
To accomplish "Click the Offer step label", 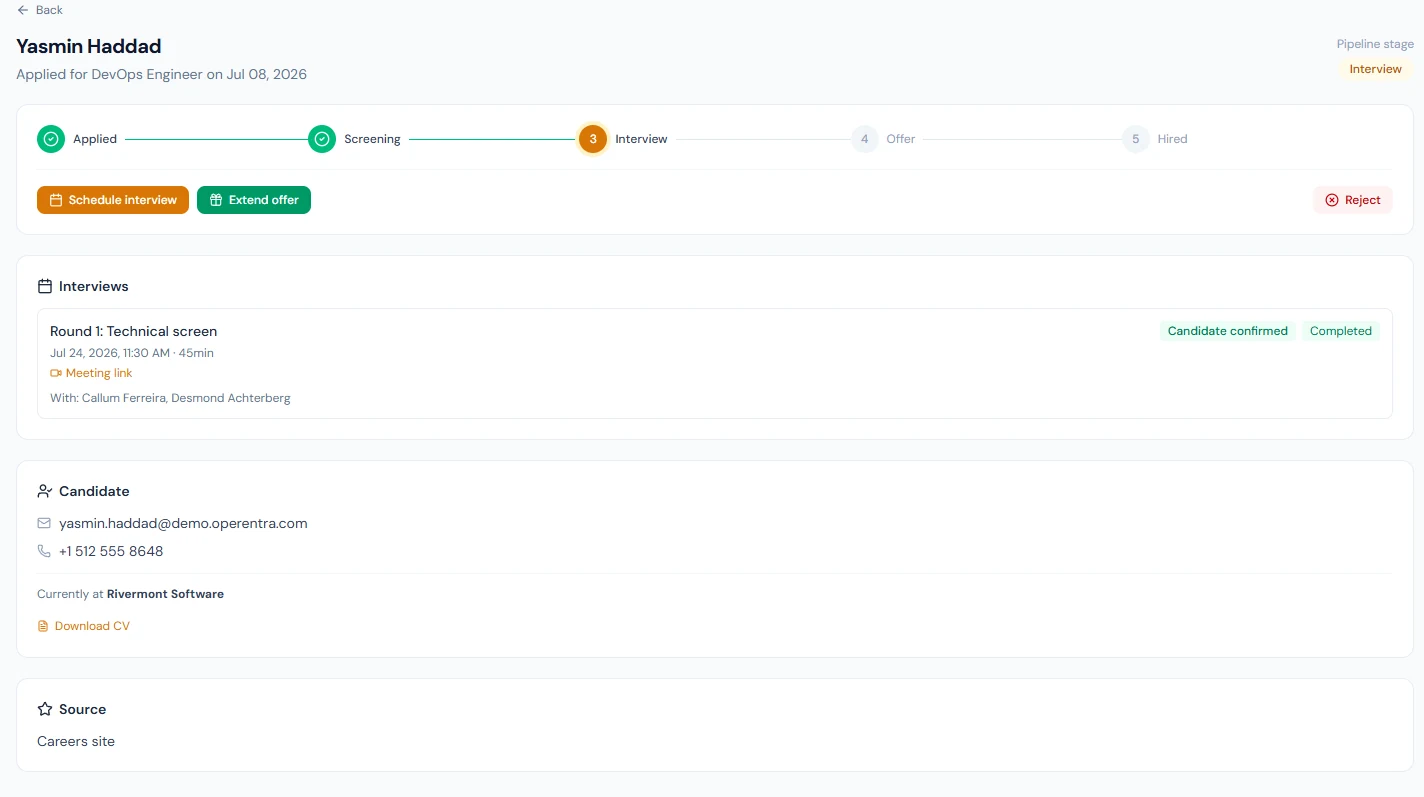I will [x=900, y=139].
